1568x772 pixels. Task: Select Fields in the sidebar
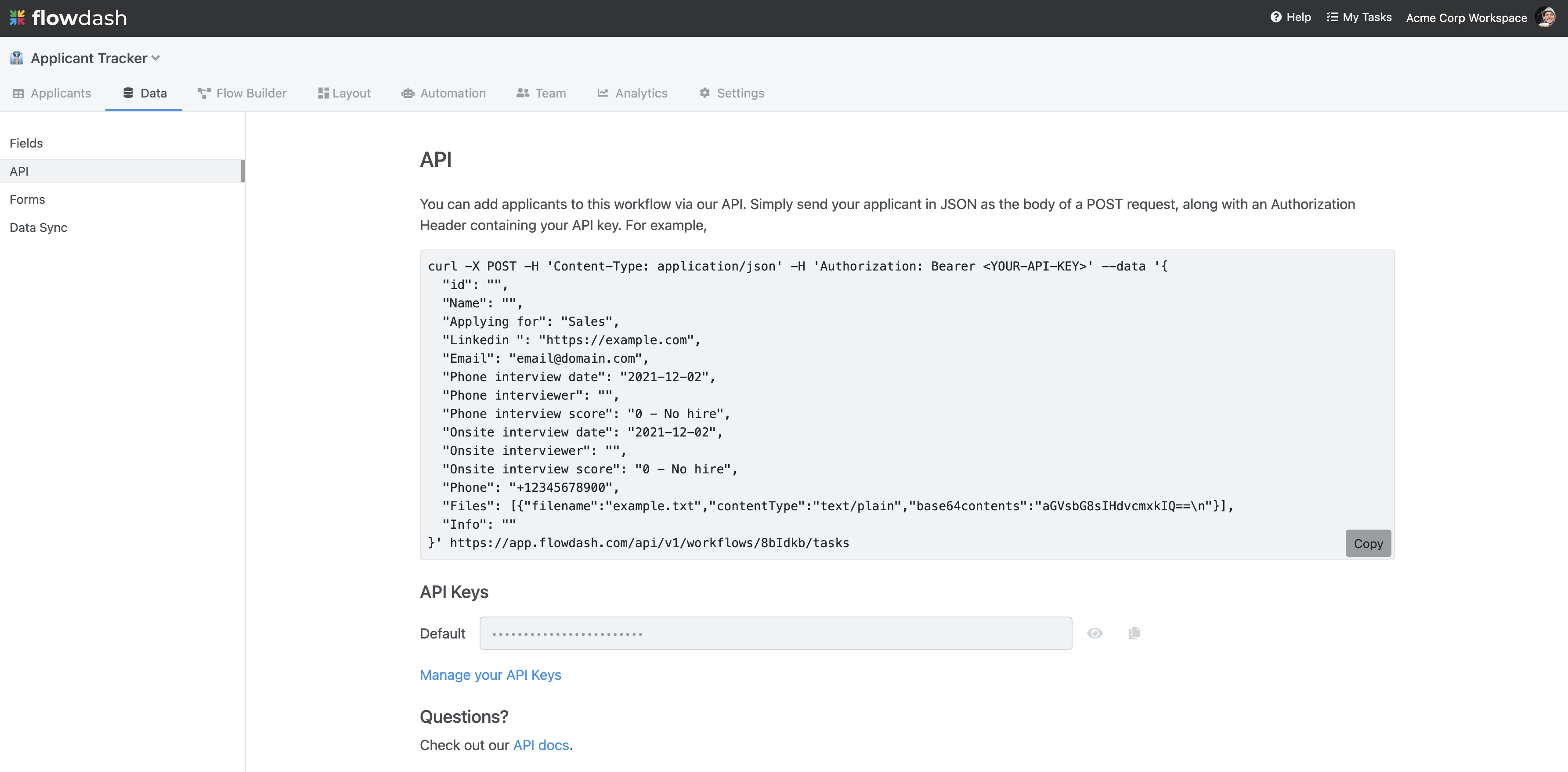tap(122, 143)
